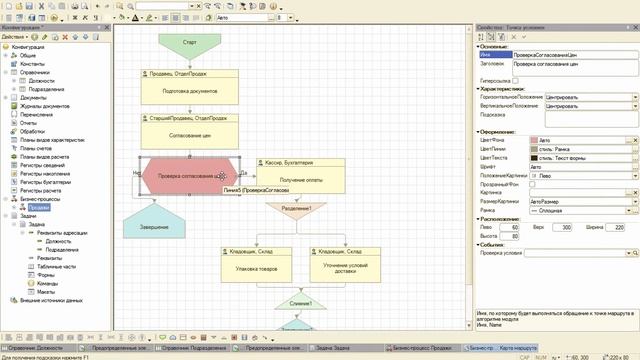The height and width of the screenshot is (360, 640).
Task: Select the Документы tree item
Action: [33, 98]
